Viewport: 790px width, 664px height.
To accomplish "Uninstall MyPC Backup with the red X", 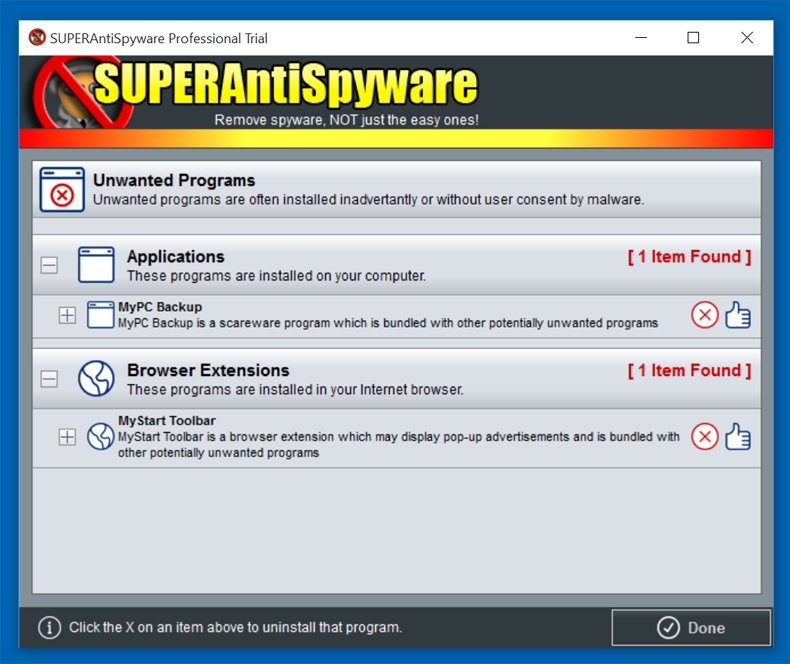I will 704,315.
